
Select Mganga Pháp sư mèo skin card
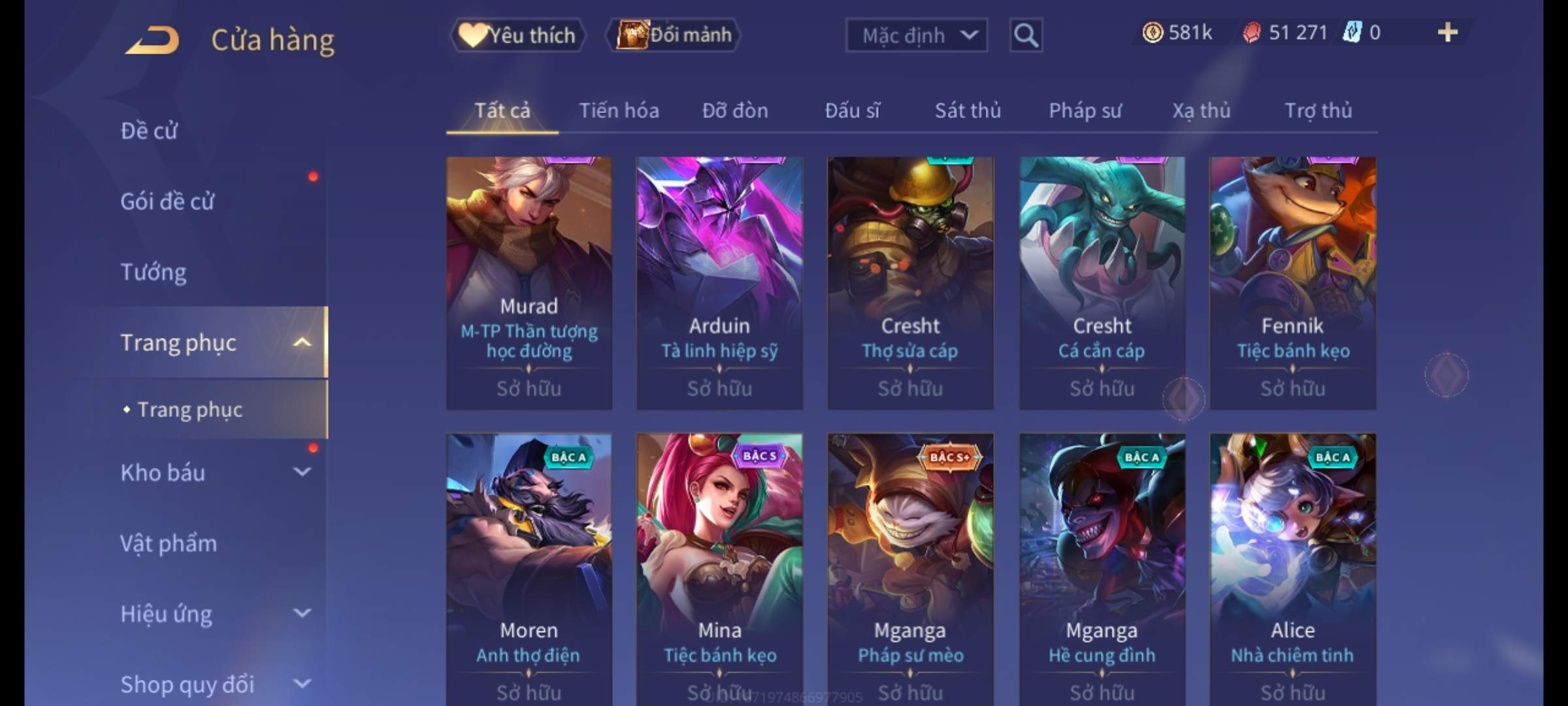pos(911,569)
